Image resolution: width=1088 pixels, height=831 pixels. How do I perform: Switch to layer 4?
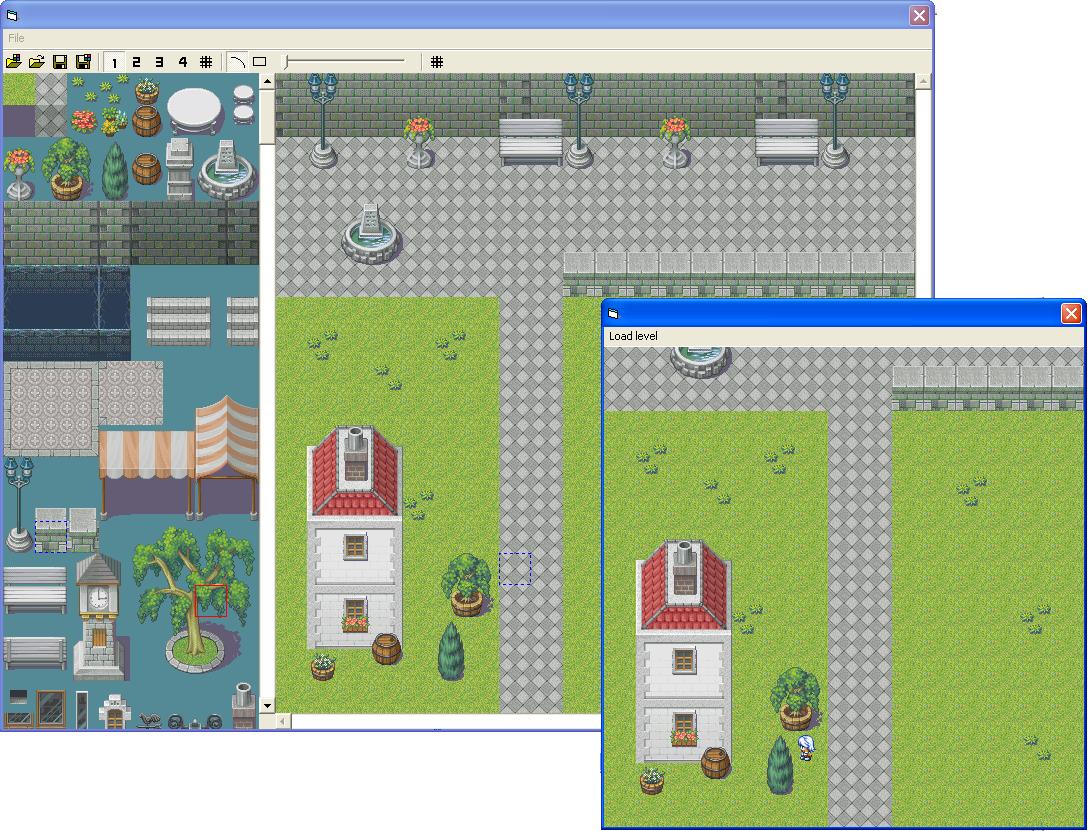[183, 62]
